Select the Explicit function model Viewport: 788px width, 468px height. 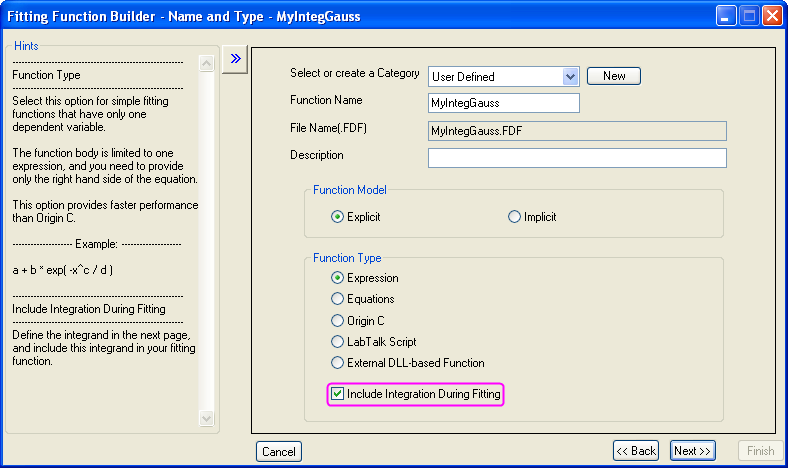(338, 217)
